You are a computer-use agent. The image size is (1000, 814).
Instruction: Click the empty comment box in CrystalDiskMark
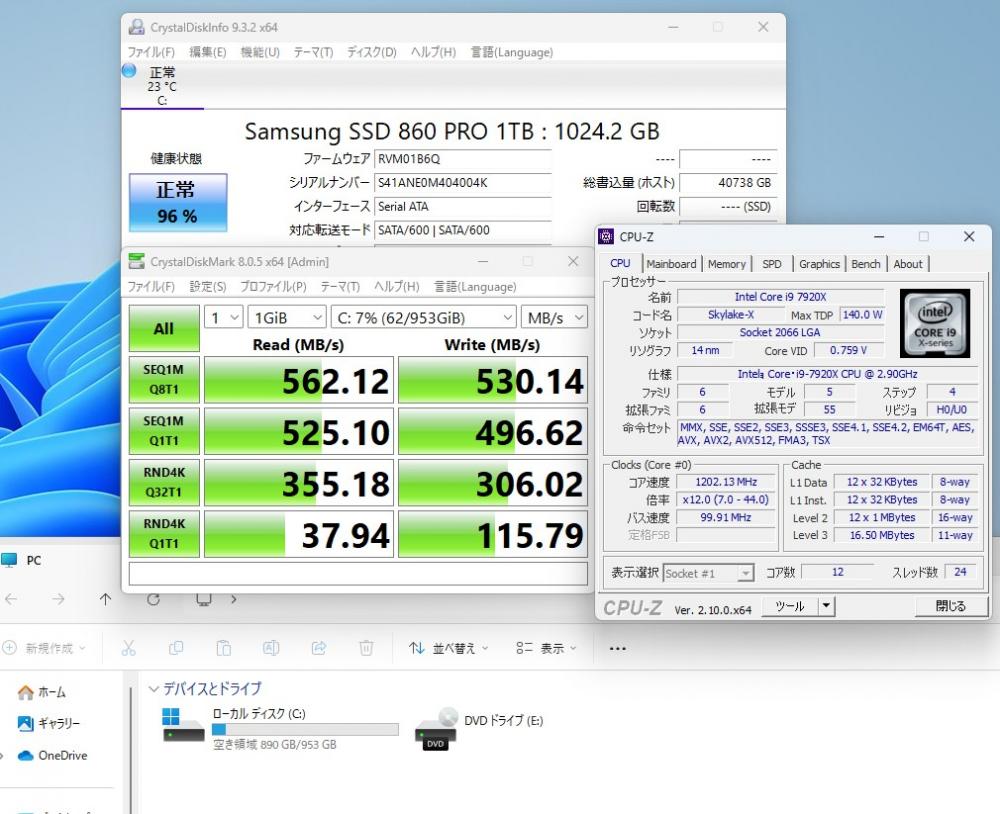[x=358, y=574]
